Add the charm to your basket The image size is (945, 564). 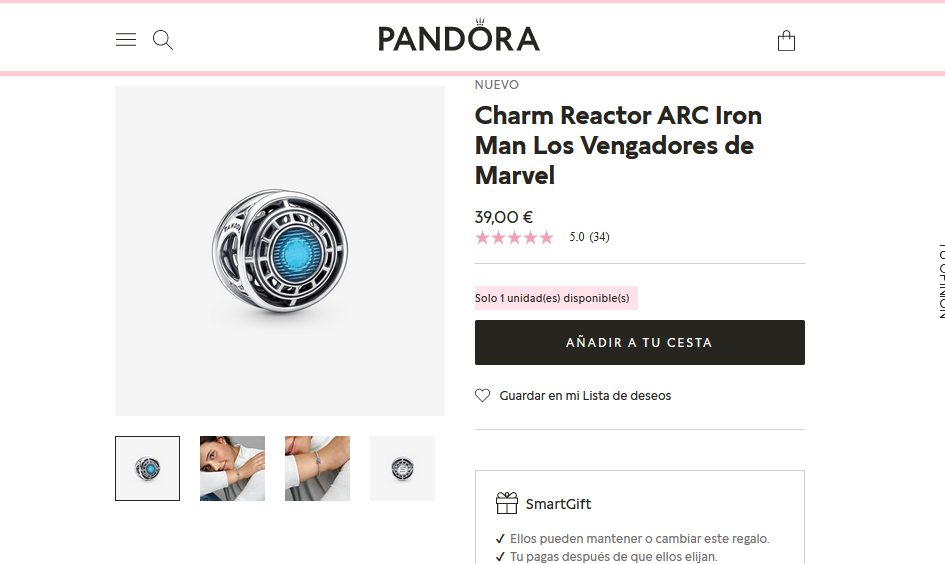click(639, 342)
